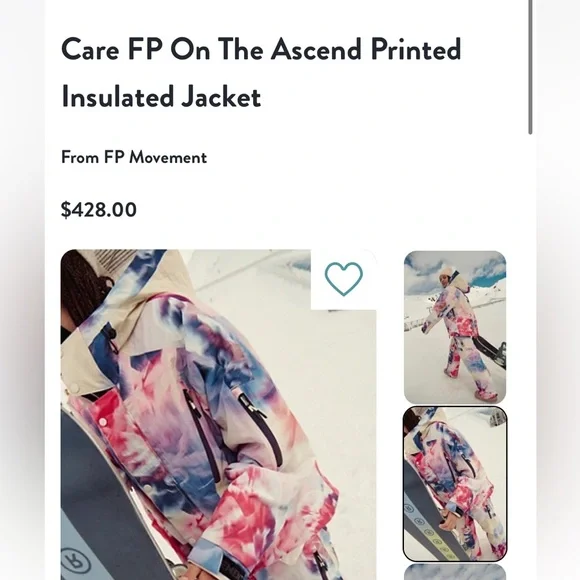Screen dimensions: 580x580
Task: Click the Care FP text starting the title
Action: coord(112,49)
